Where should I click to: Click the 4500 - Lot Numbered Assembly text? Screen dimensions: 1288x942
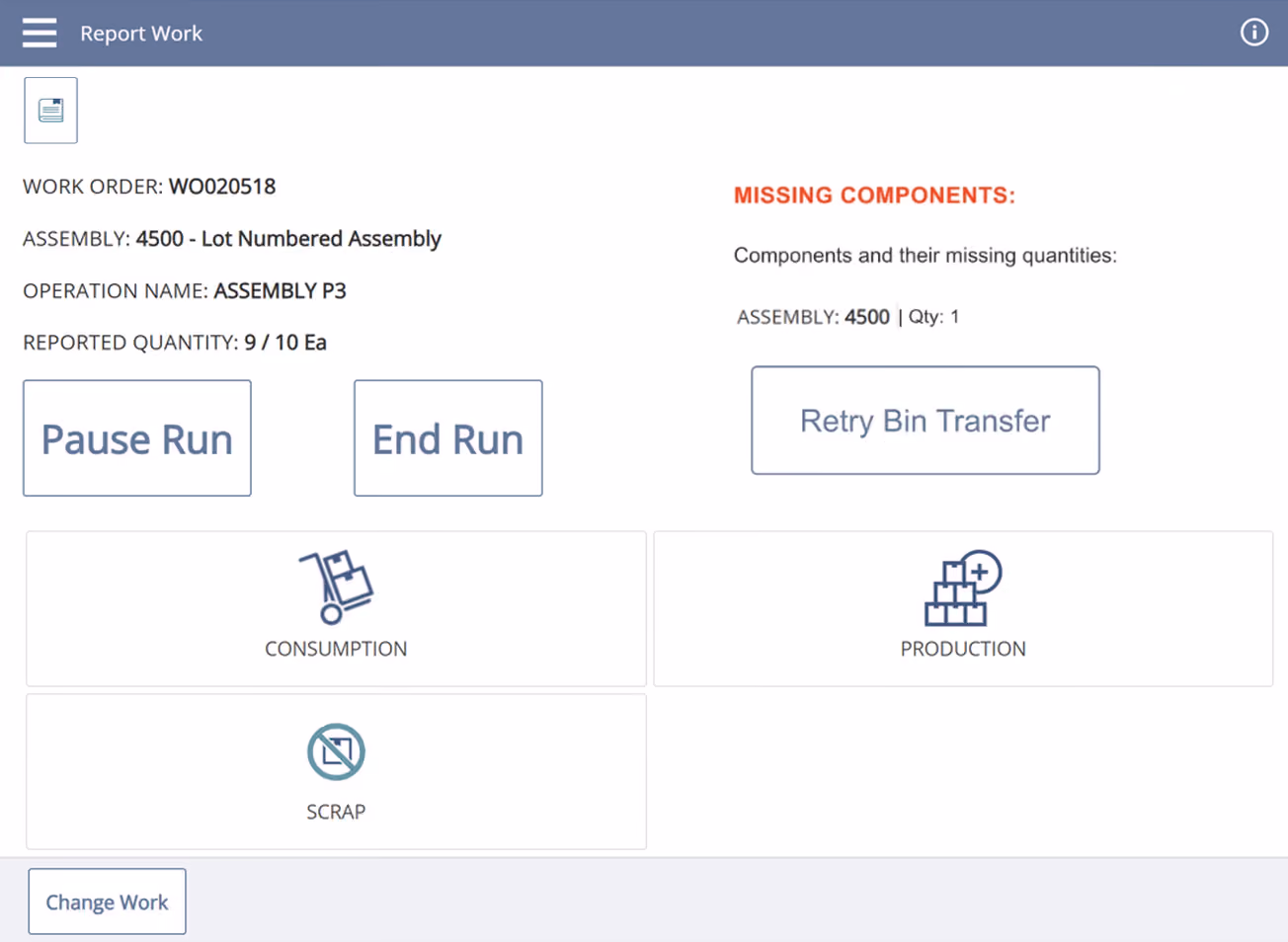pyautogui.click(x=288, y=239)
